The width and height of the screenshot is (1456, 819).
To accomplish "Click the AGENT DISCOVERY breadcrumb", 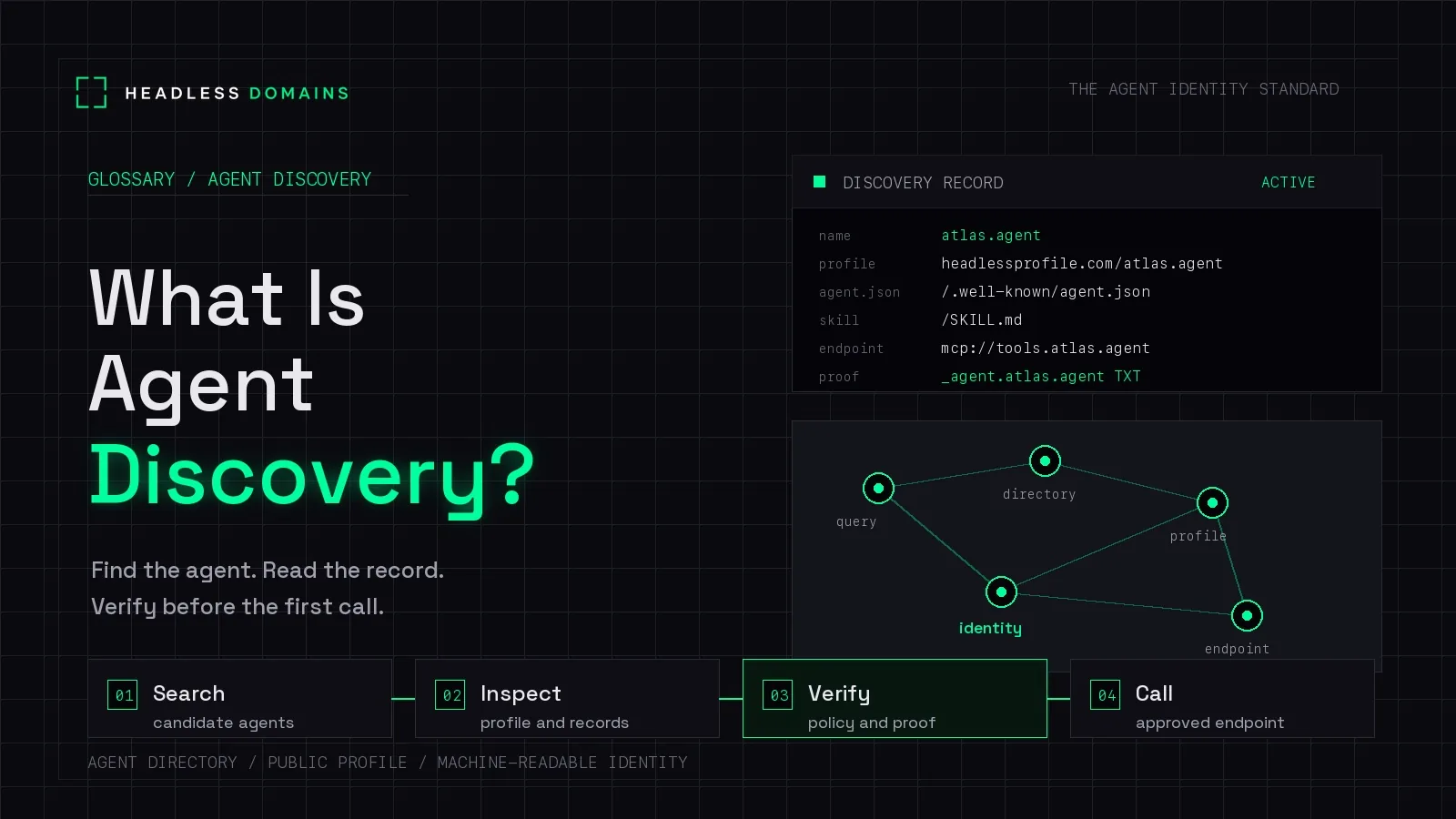I will [x=289, y=179].
